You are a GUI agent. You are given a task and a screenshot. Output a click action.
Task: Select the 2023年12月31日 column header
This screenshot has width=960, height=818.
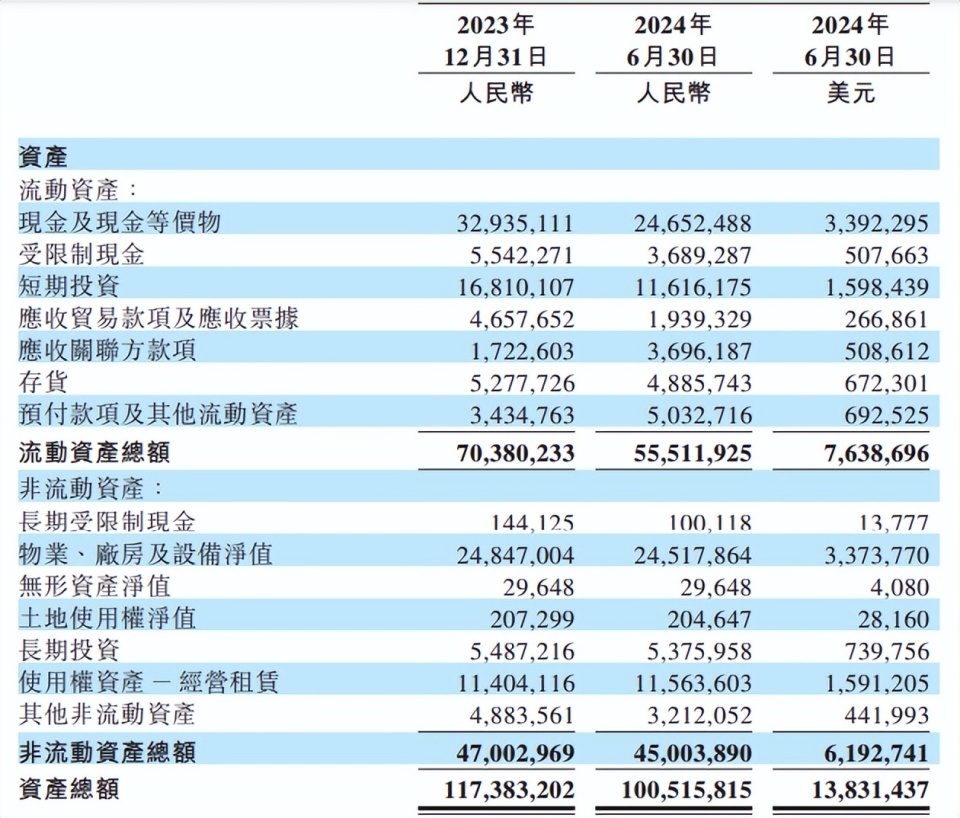496,41
